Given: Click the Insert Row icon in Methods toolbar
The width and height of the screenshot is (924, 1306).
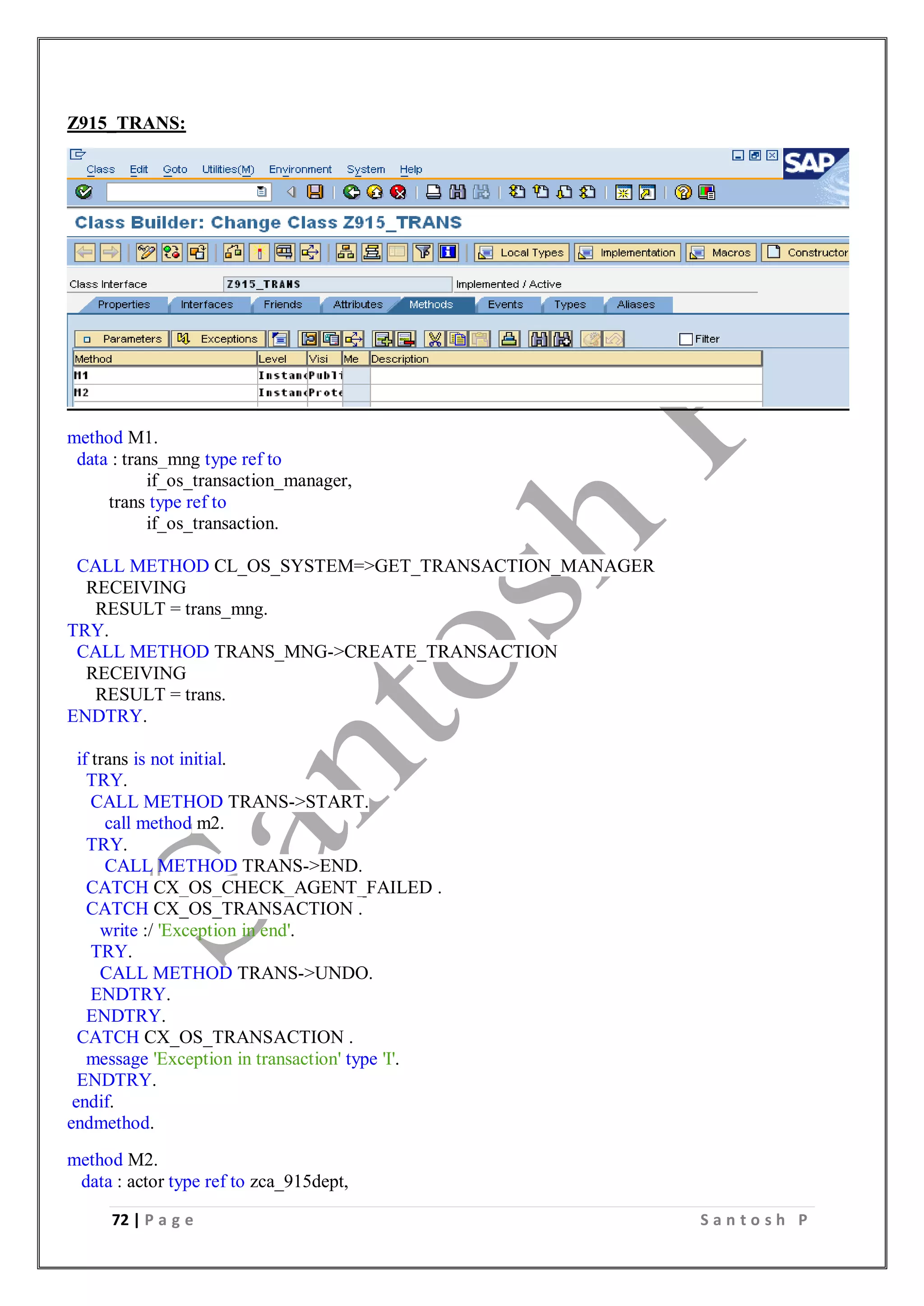Looking at the screenshot, I should (x=383, y=339).
